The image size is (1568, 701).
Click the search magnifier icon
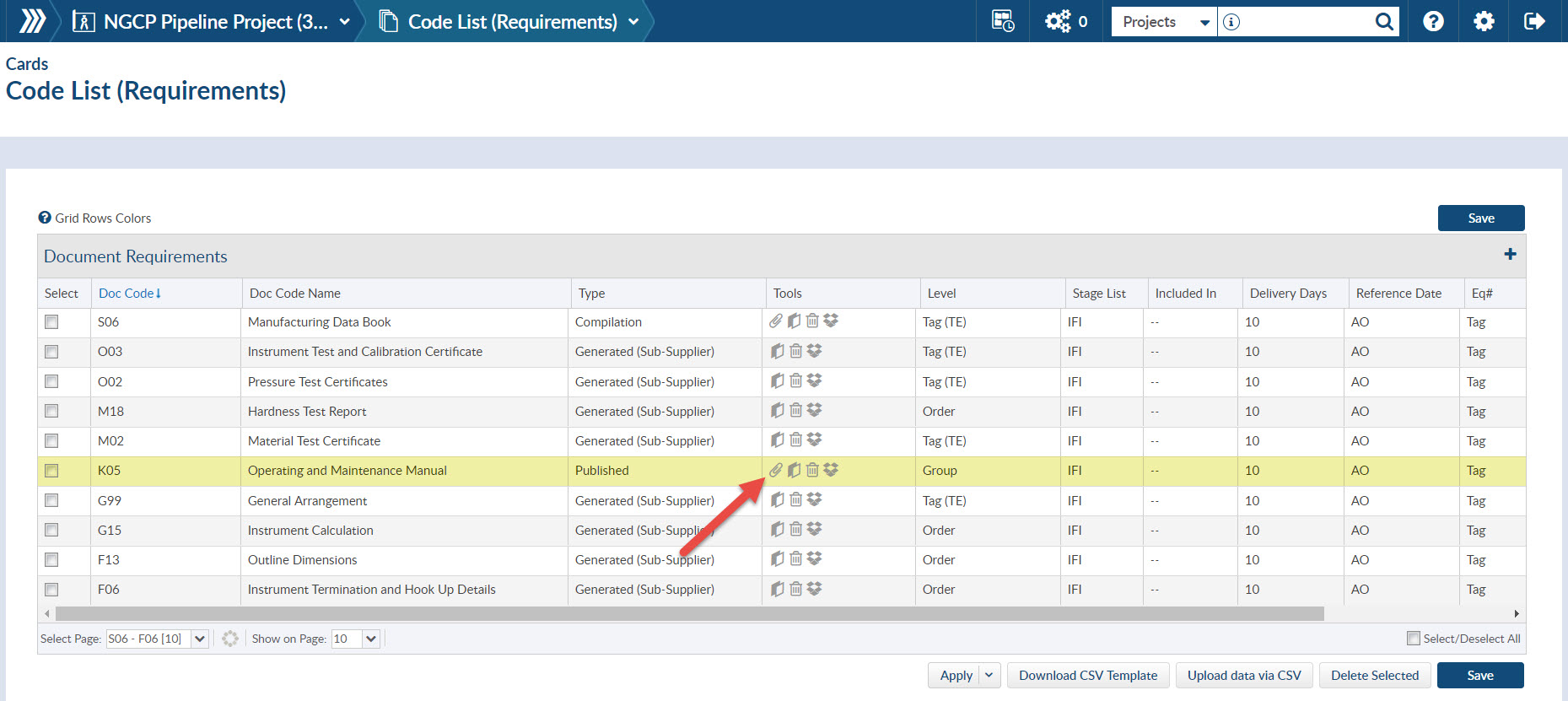tap(1384, 22)
